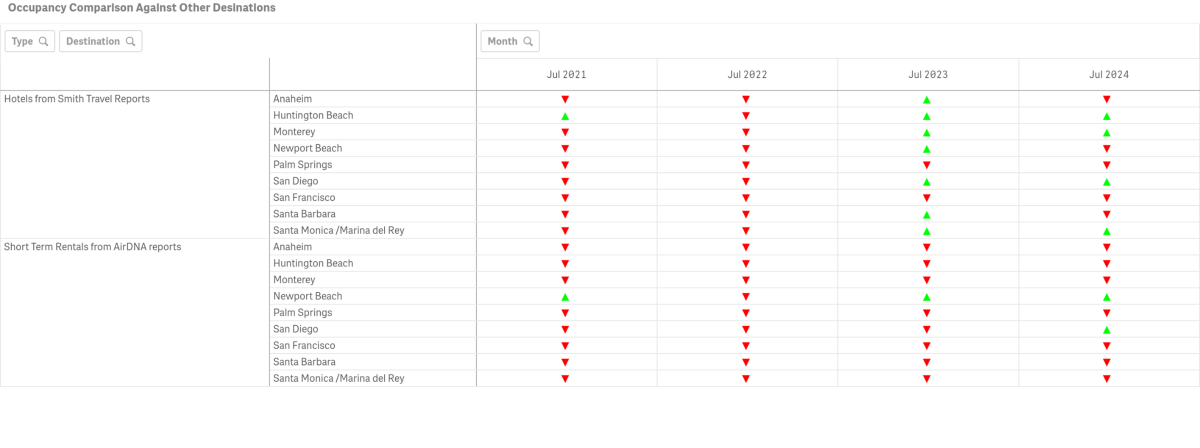This screenshot has height=448, width=1200.
Task: Click green up arrow for Hotels Anaheim Jul 2023
Action: click(x=927, y=100)
